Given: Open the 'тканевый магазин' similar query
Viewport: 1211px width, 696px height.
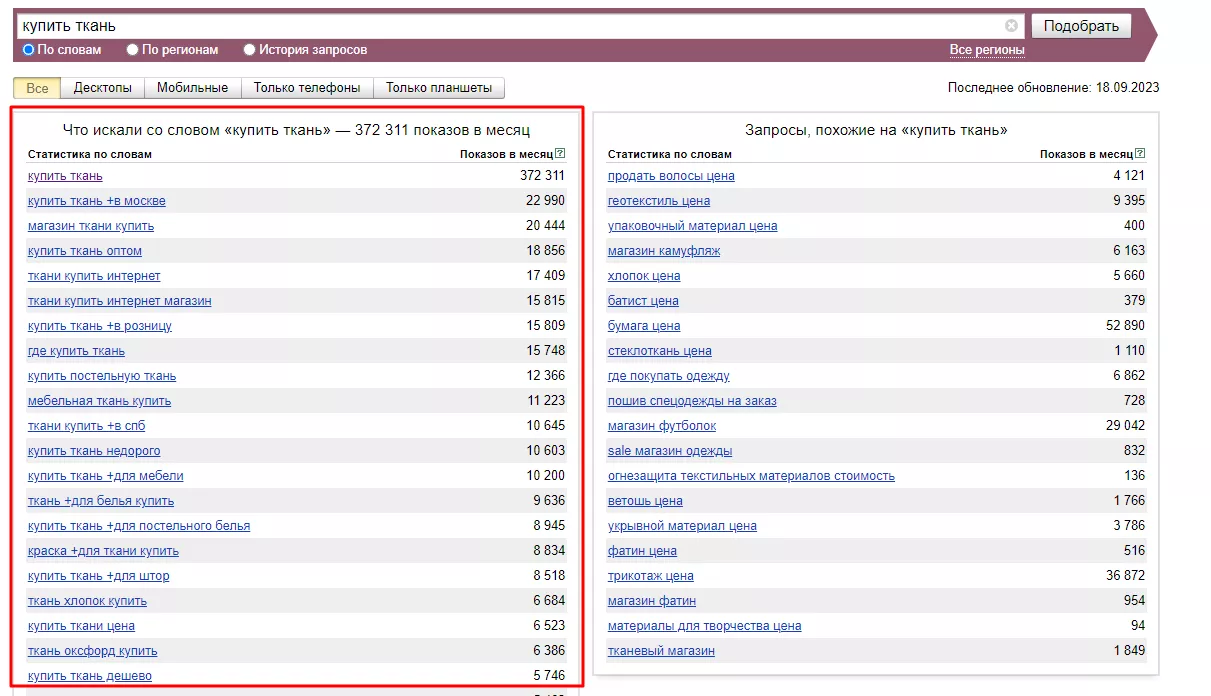Looking at the screenshot, I should pyautogui.click(x=661, y=651).
